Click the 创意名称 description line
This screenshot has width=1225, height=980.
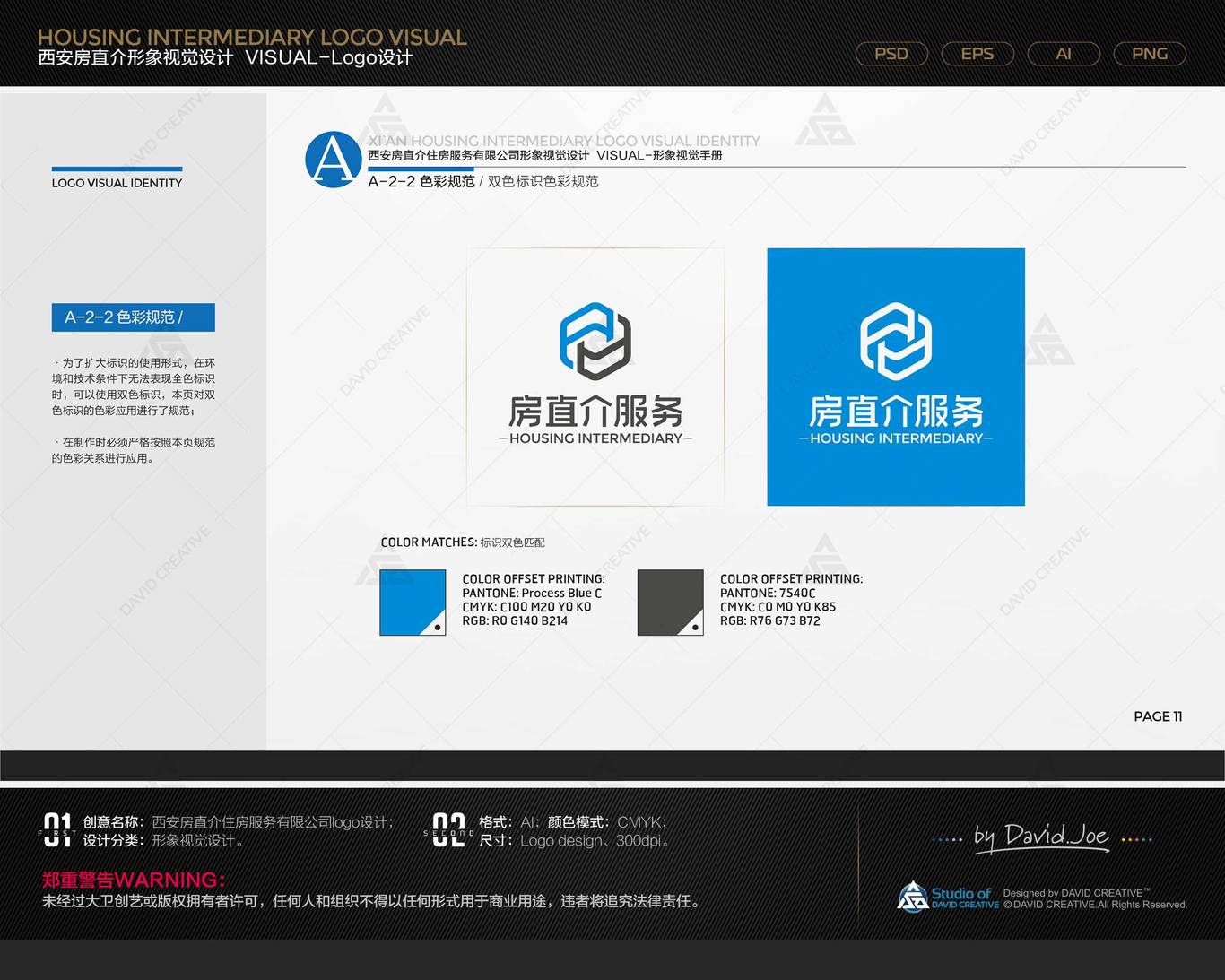(x=239, y=822)
